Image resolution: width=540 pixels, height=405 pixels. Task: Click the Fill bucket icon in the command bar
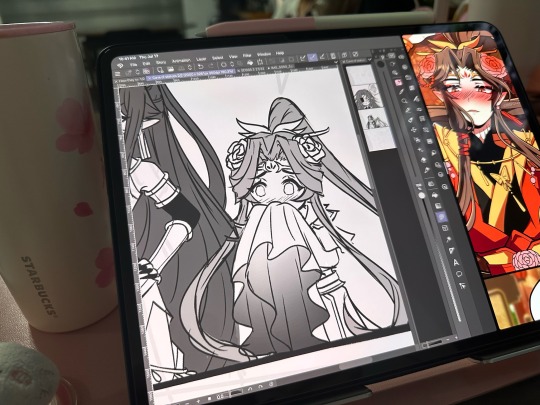250,63
